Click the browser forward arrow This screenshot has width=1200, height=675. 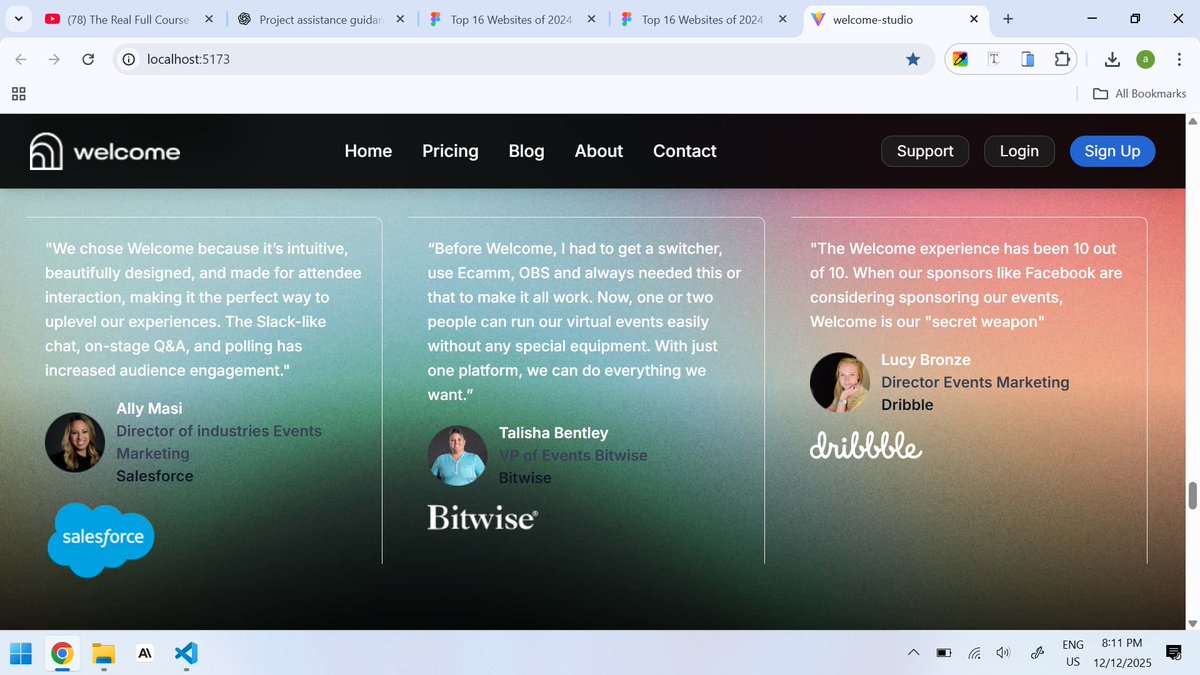pos(54,60)
